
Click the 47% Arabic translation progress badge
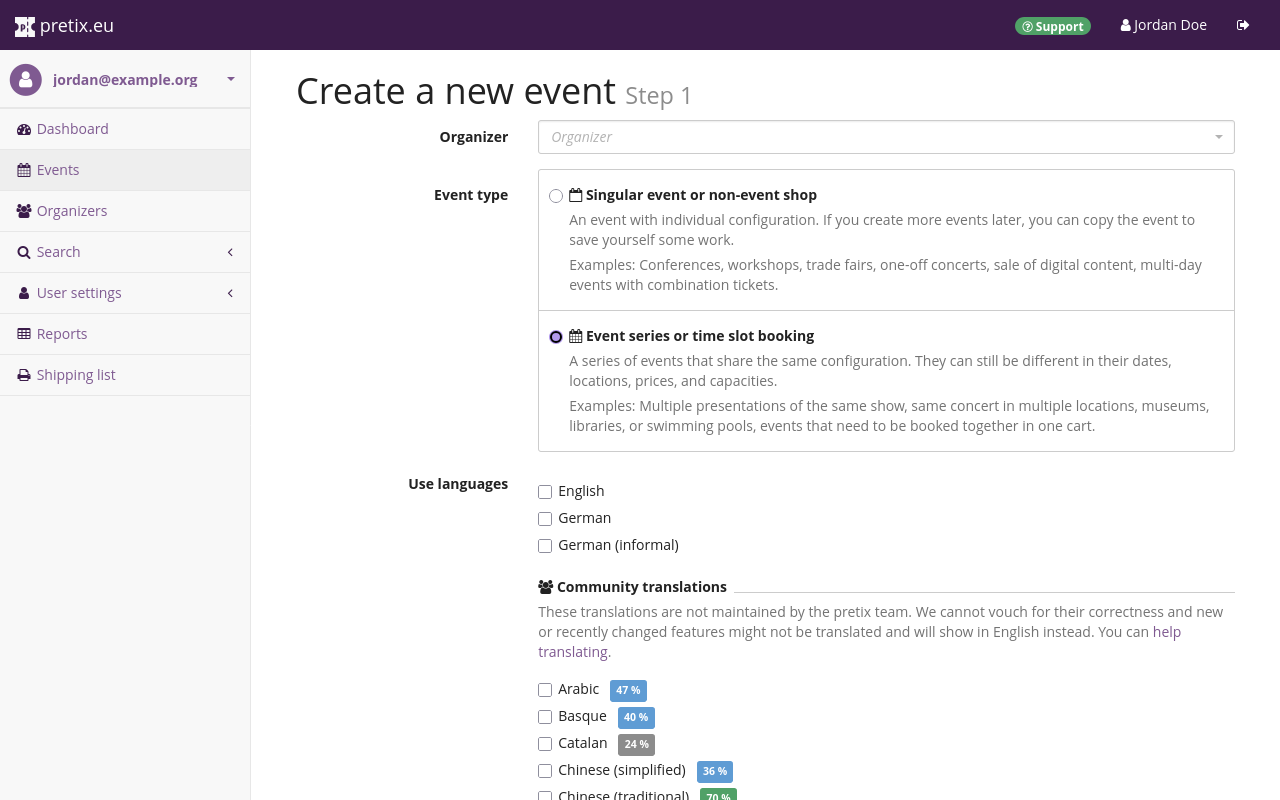click(628, 691)
